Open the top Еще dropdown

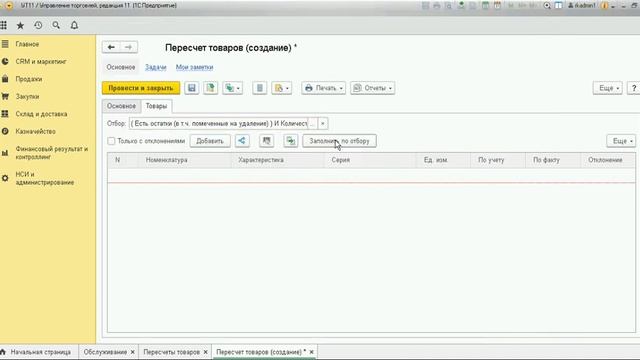coord(608,88)
